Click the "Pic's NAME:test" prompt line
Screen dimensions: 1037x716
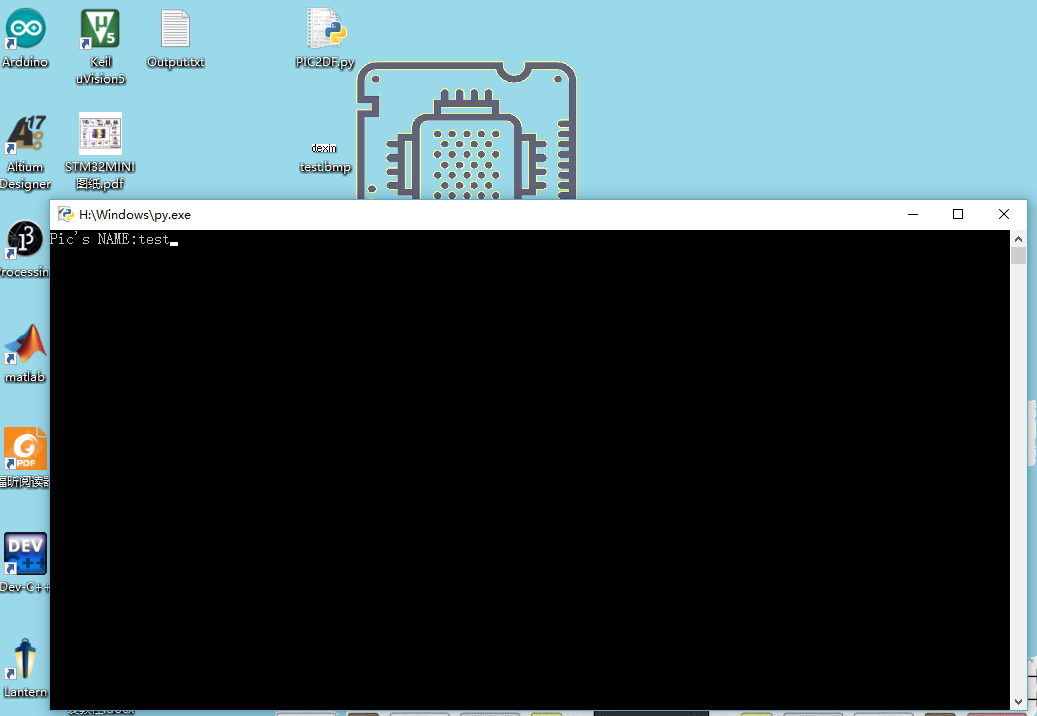[x=110, y=239]
